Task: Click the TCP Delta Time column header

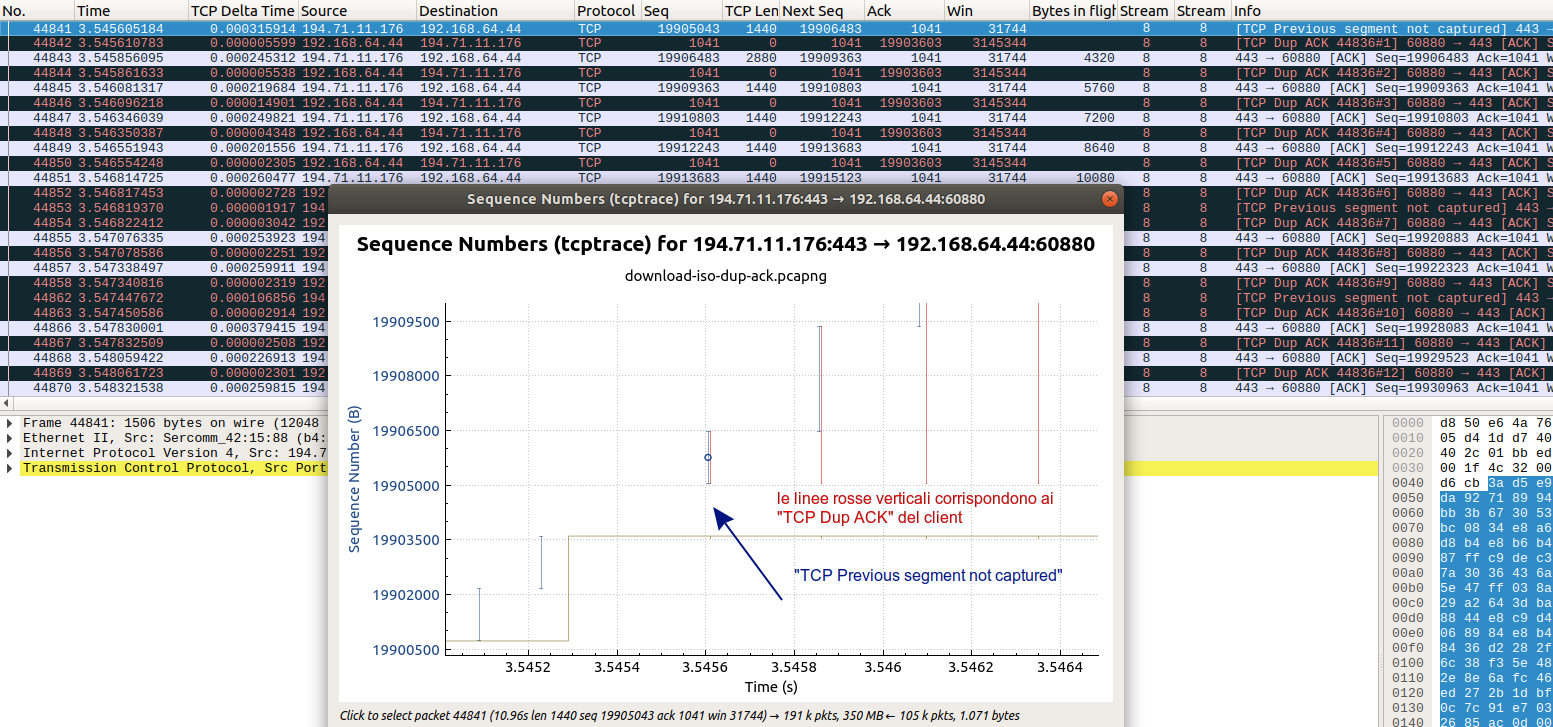Action: [x=243, y=11]
